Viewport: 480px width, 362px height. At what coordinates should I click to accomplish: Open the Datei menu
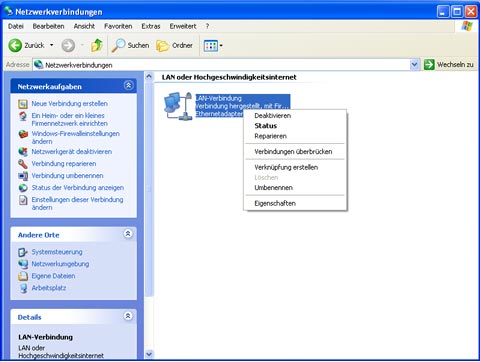point(16,26)
